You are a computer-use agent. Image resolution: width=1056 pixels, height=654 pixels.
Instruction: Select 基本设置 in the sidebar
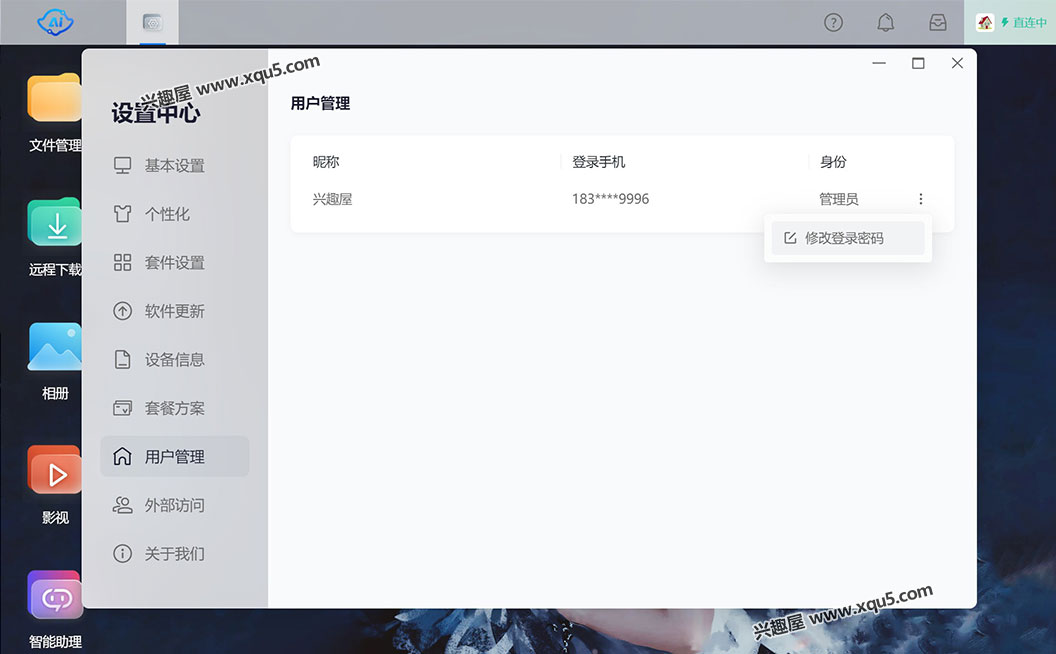[x=174, y=166]
